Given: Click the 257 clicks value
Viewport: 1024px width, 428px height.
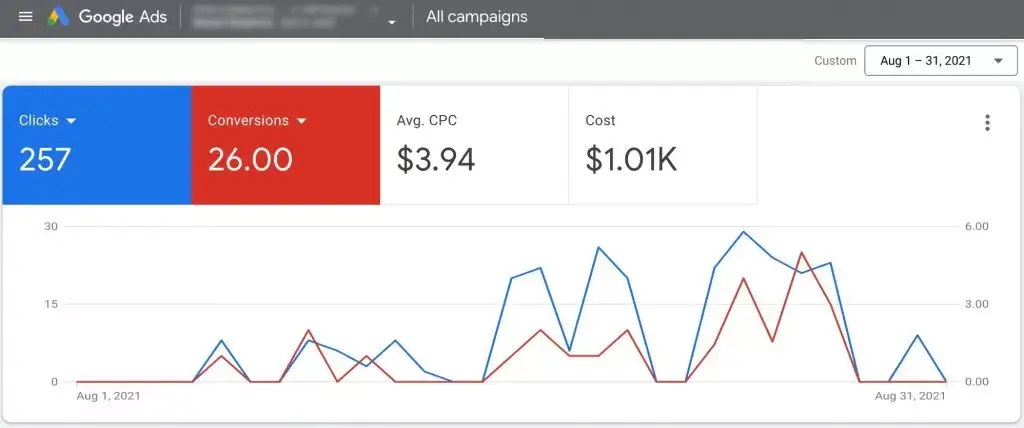Looking at the screenshot, I should [44, 159].
